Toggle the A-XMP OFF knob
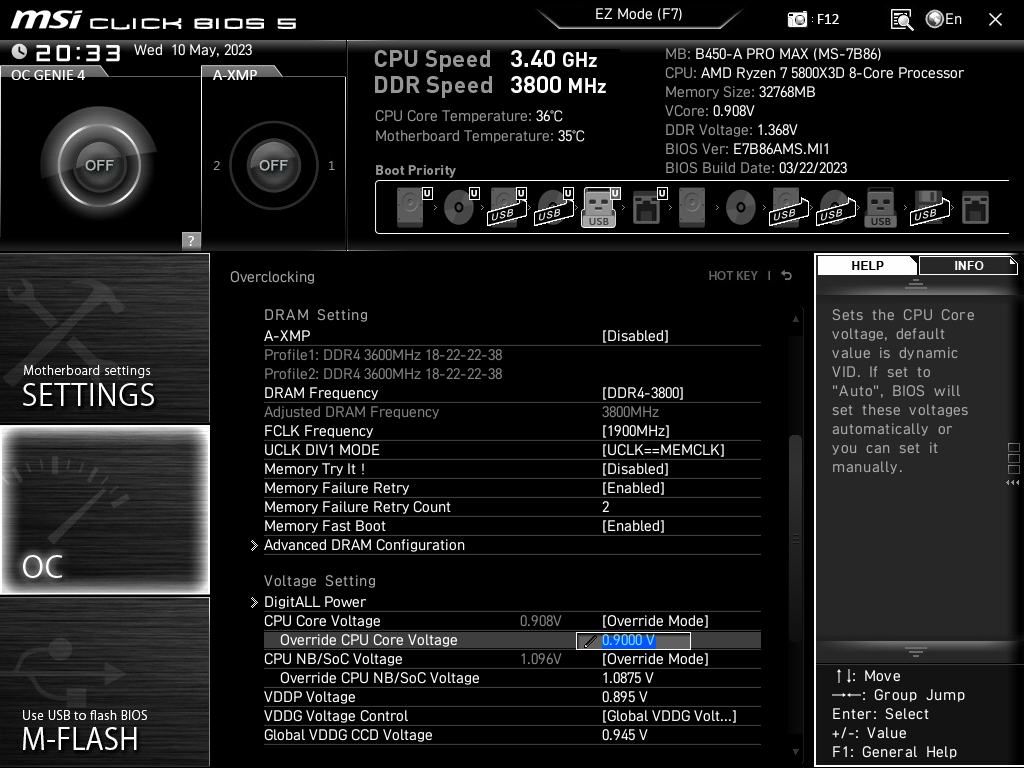Screen dimensions: 1024x768 pyautogui.click(x=273, y=165)
